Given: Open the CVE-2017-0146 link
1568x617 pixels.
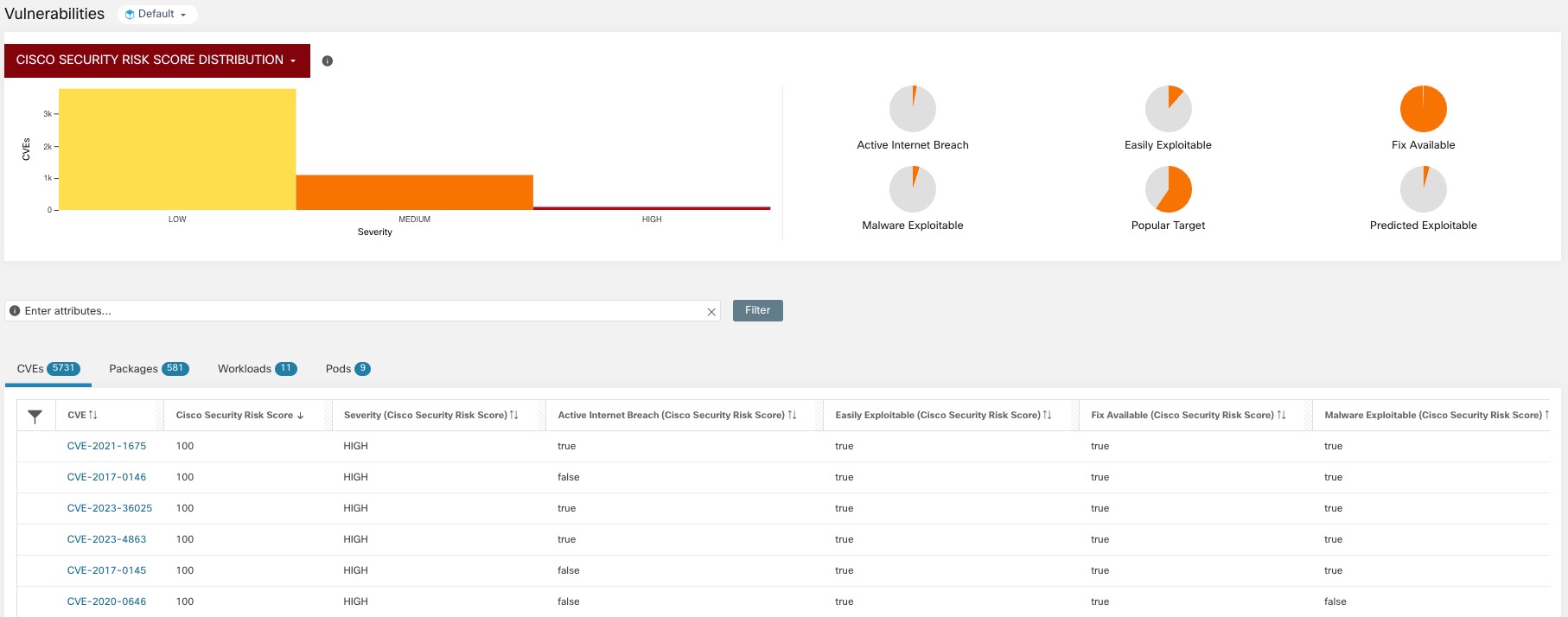Looking at the screenshot, I should (106, 478).
